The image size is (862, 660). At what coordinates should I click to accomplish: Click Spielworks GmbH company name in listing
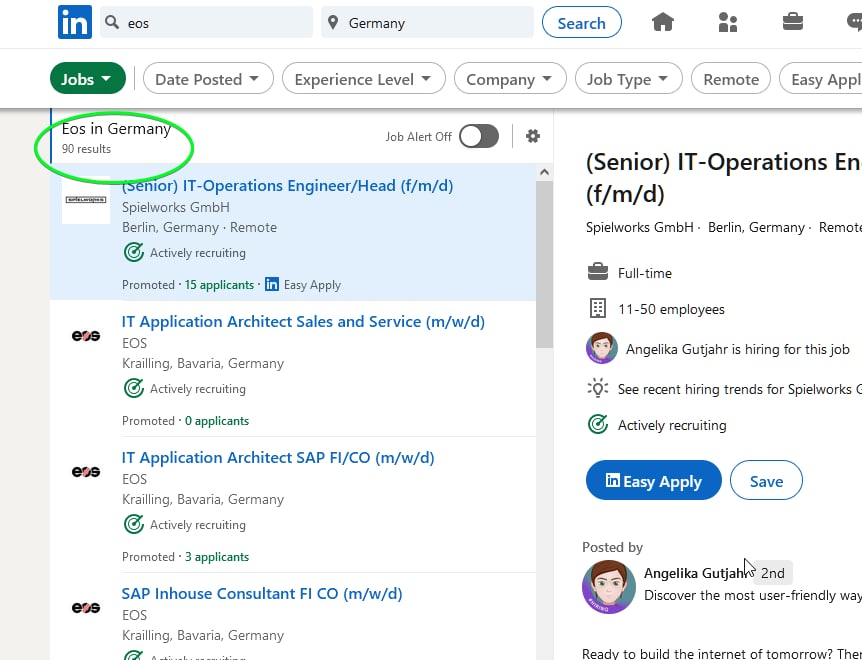click(176, 207)
